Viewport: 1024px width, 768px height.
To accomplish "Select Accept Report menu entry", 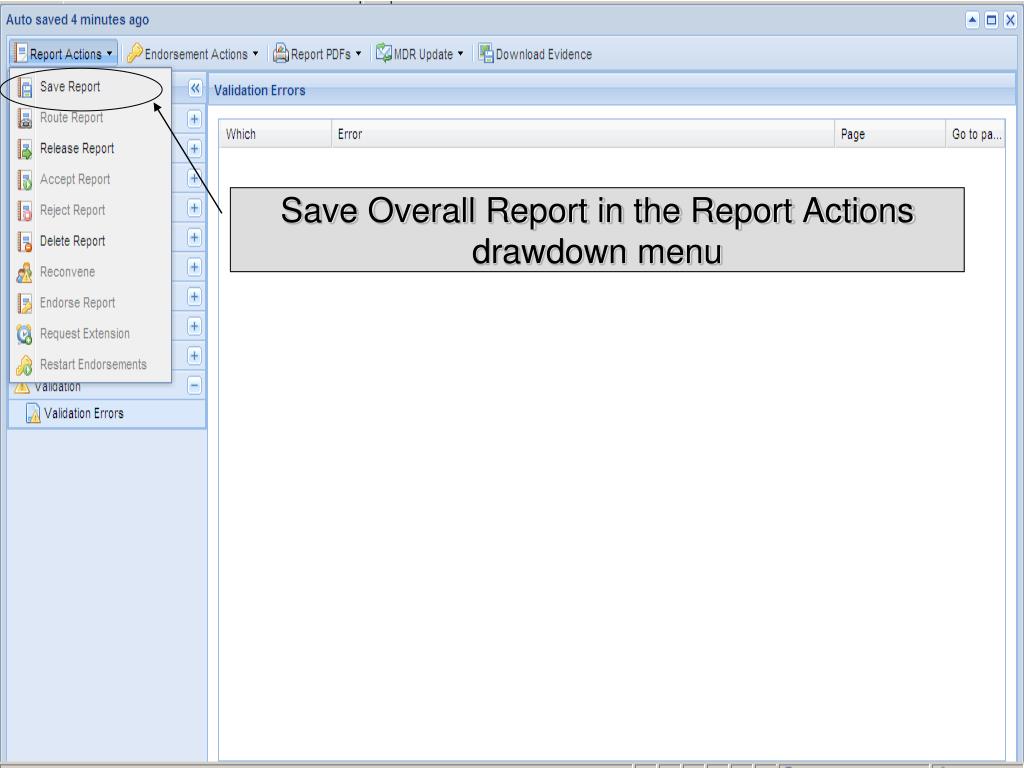I will click(90, 180).
